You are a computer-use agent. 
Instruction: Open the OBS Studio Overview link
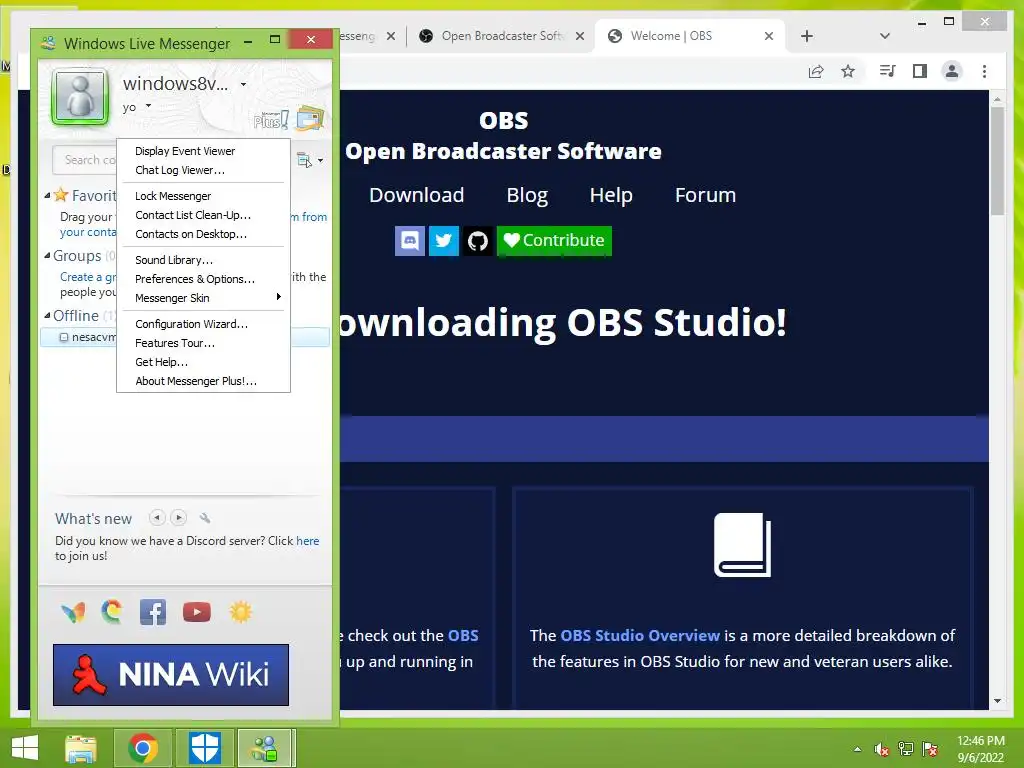pyautogui.click(x=640, y=635)
